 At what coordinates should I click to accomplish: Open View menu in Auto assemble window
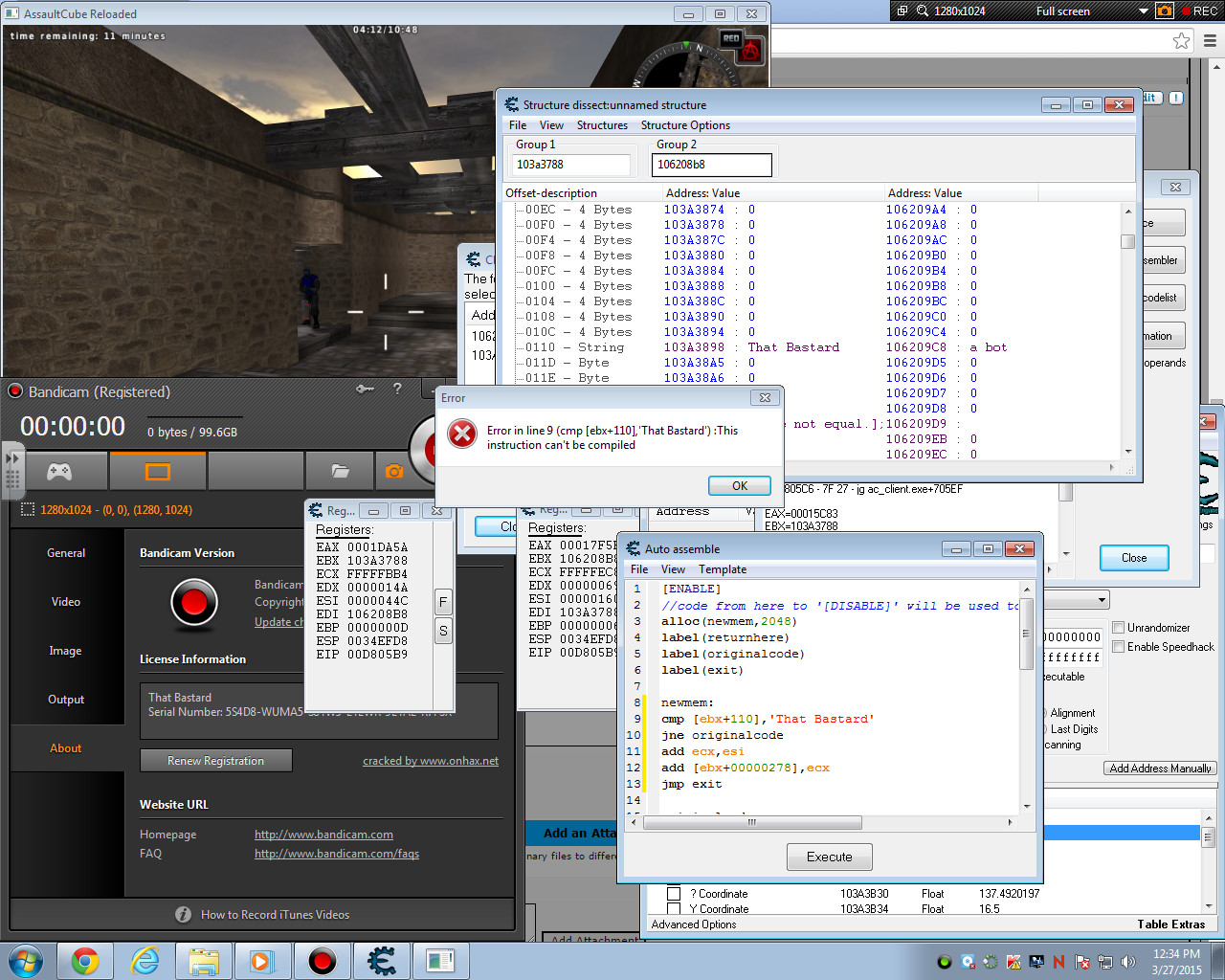(x=673, y=569)
